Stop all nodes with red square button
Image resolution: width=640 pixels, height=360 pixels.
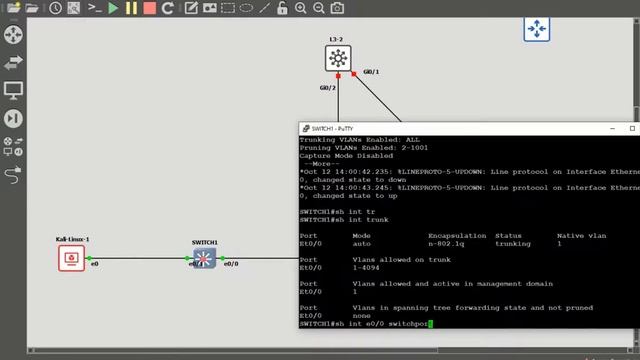coord(150,8)
